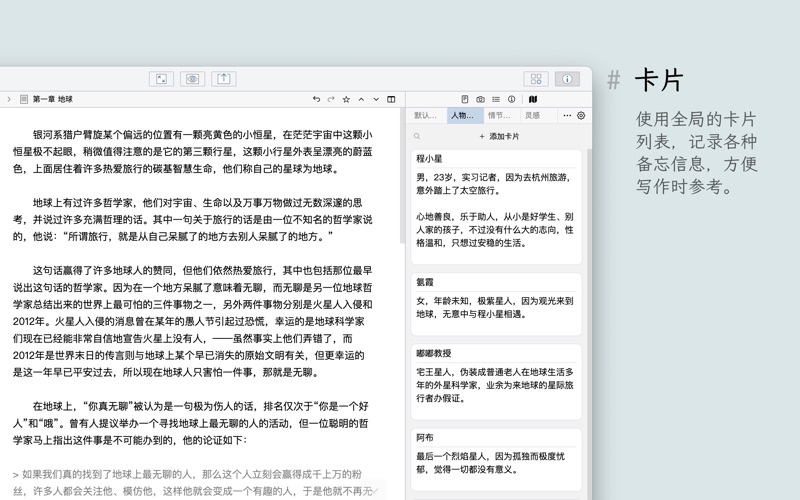Go to next chapter with down chevron
This screenshot has height=500, width=800.
(376, 100)
